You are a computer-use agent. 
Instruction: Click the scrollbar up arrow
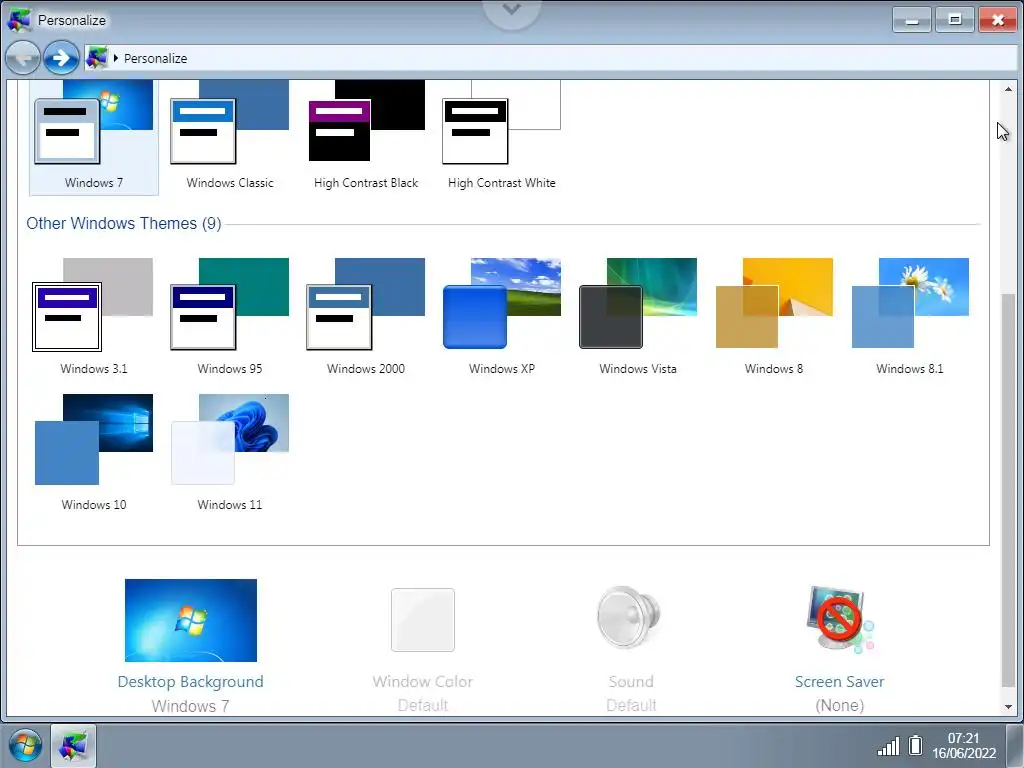coord(1008,89)
